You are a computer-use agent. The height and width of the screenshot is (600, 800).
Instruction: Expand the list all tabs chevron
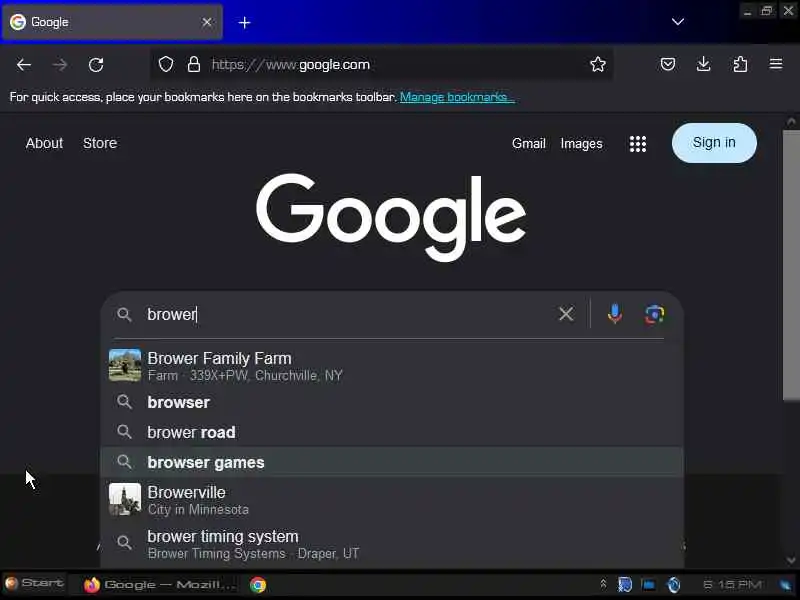[x=678, y=21]
